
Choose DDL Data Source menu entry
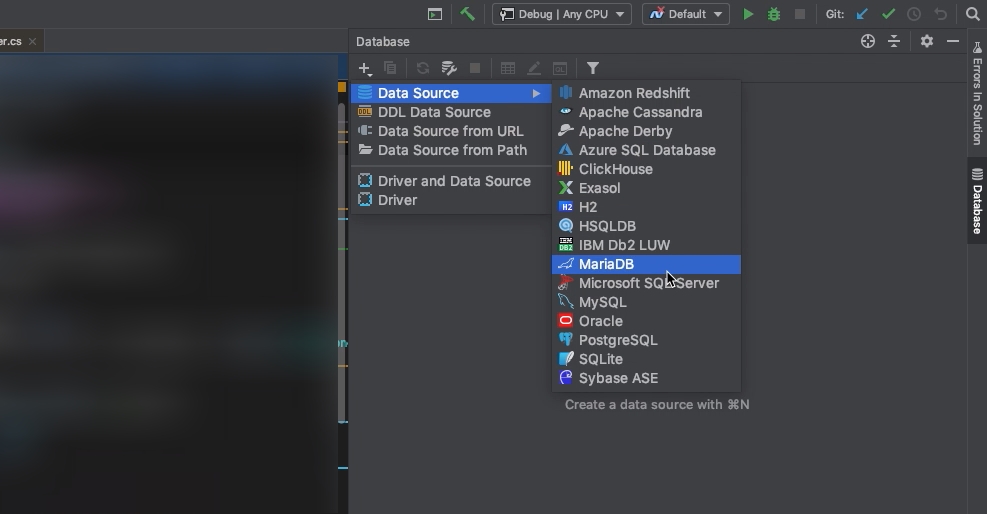coord(451,112)
